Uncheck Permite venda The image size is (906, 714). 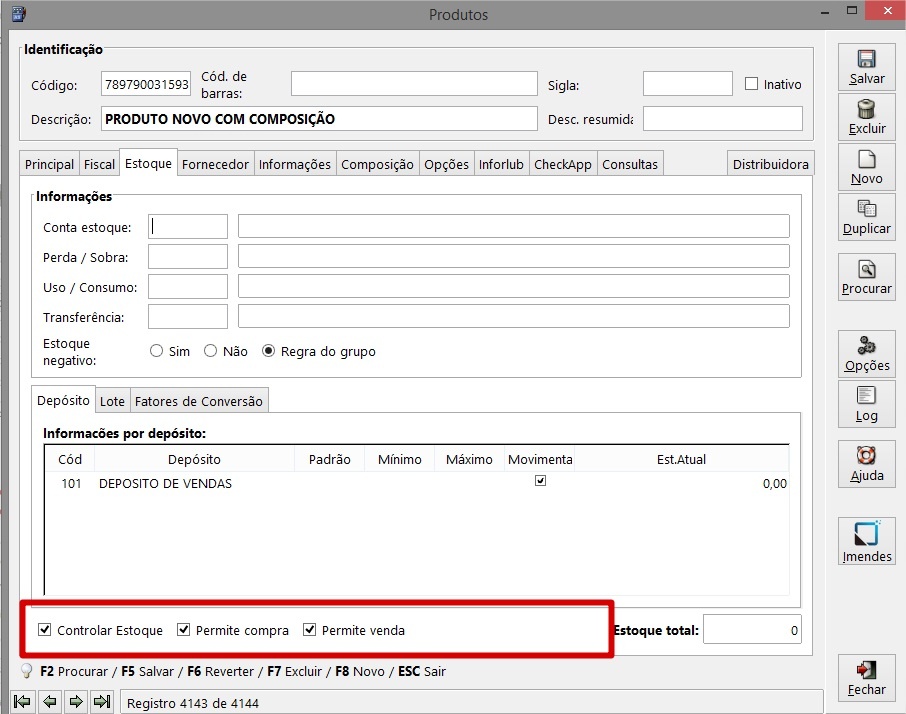point(310,630)
